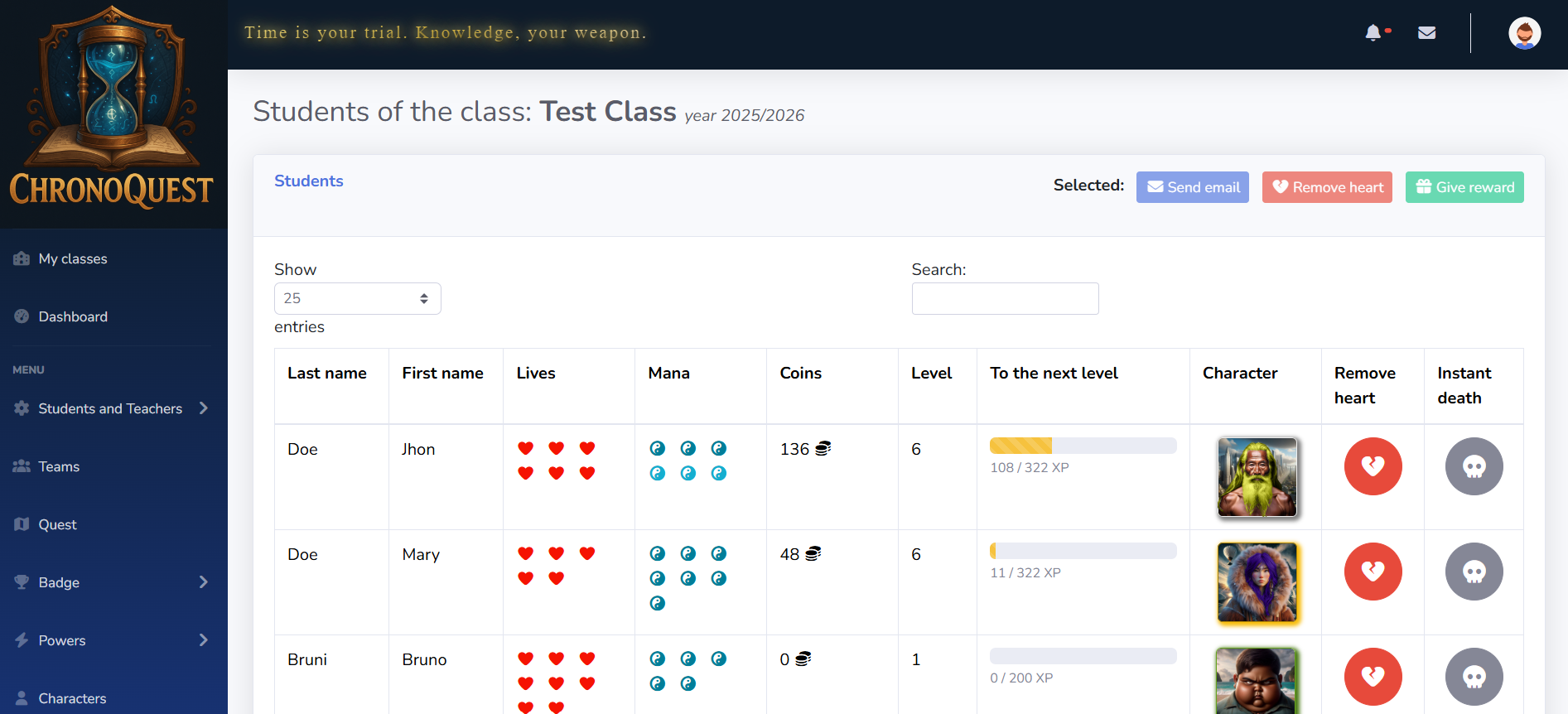Open the messages envelope icon

tap(1426, 33)
